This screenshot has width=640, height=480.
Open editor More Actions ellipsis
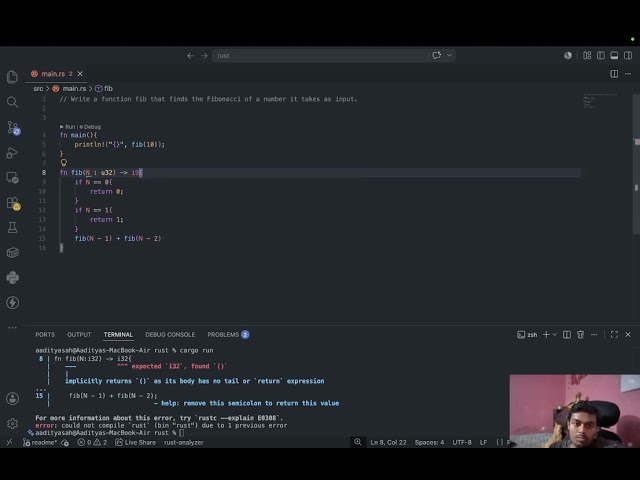[628, 74]
